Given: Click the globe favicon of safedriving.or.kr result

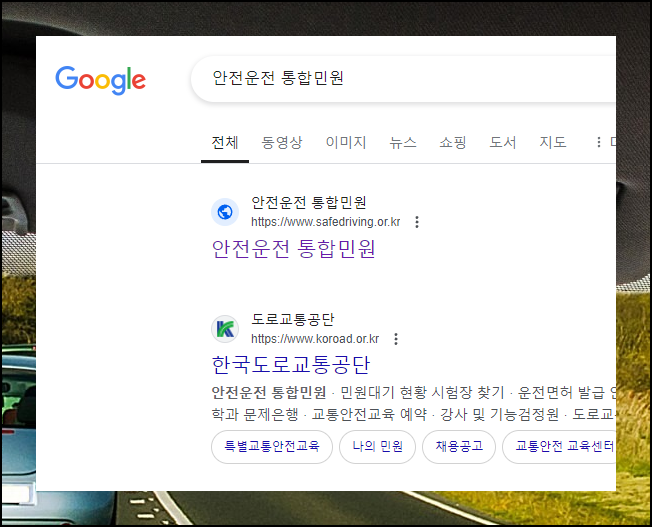Looking at the screenshot, I should [225, 212].
